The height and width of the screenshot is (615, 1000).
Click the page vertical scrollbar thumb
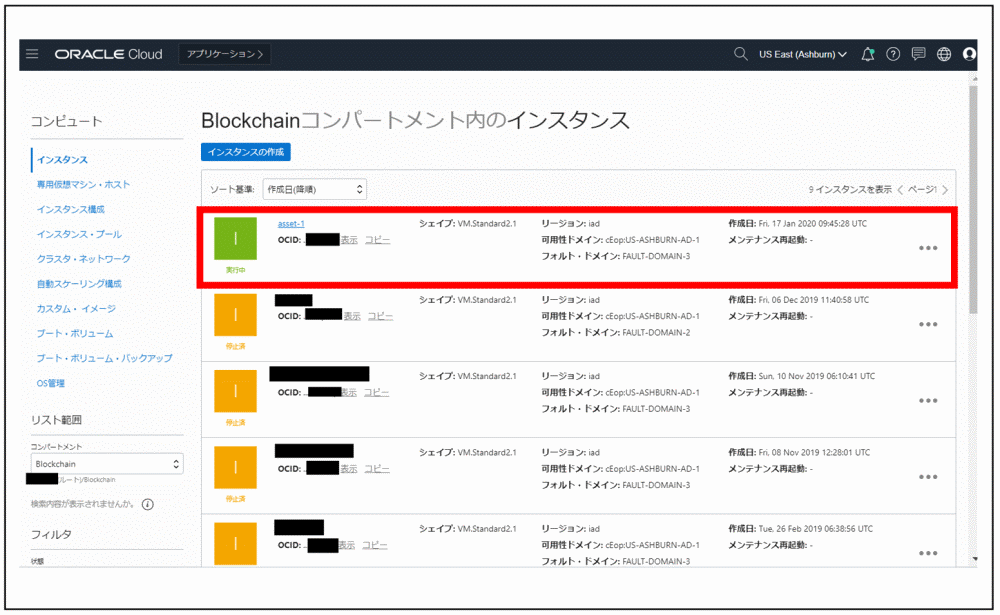973,199
